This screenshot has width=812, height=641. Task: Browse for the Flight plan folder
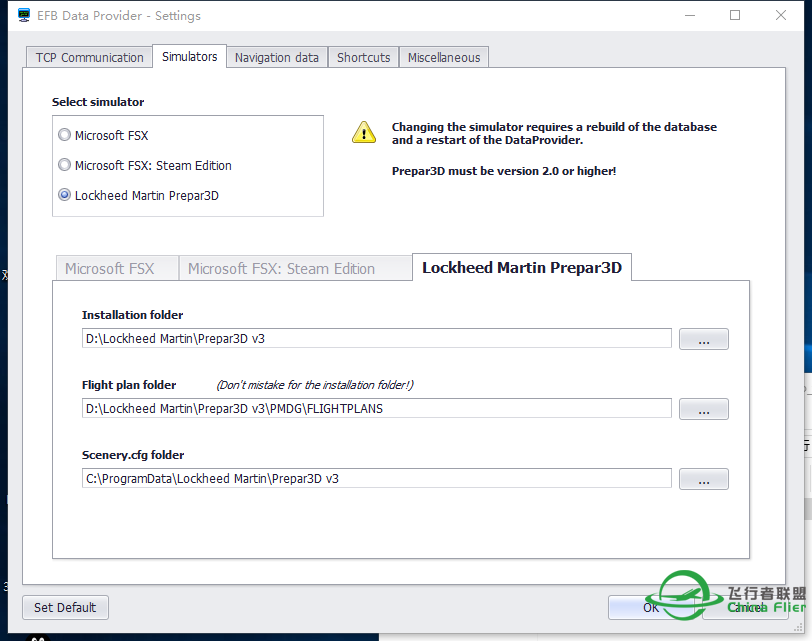tap(704, 409)
